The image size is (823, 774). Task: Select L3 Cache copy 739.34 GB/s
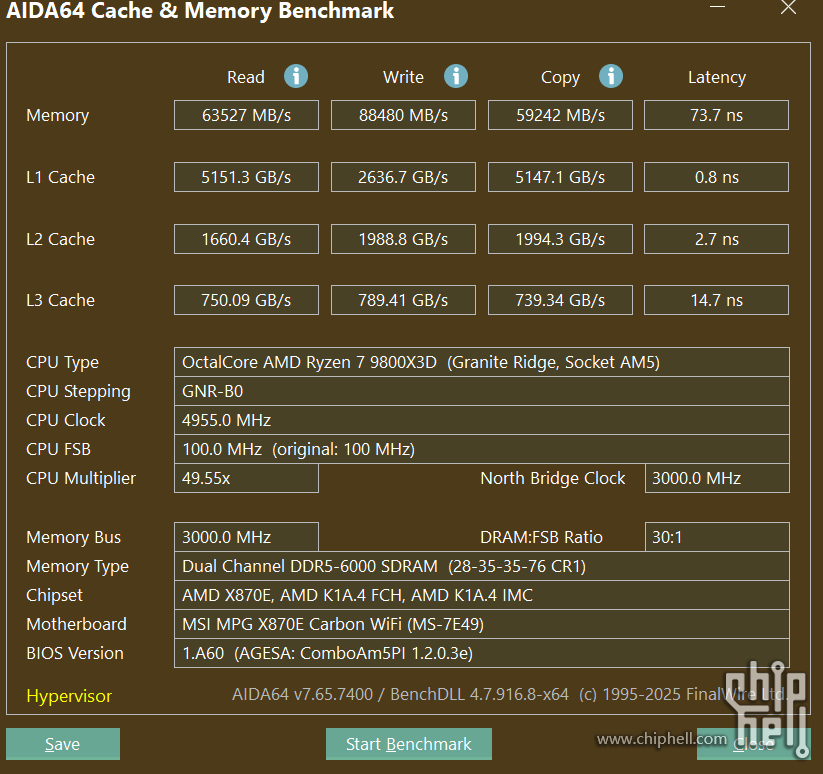560,300
